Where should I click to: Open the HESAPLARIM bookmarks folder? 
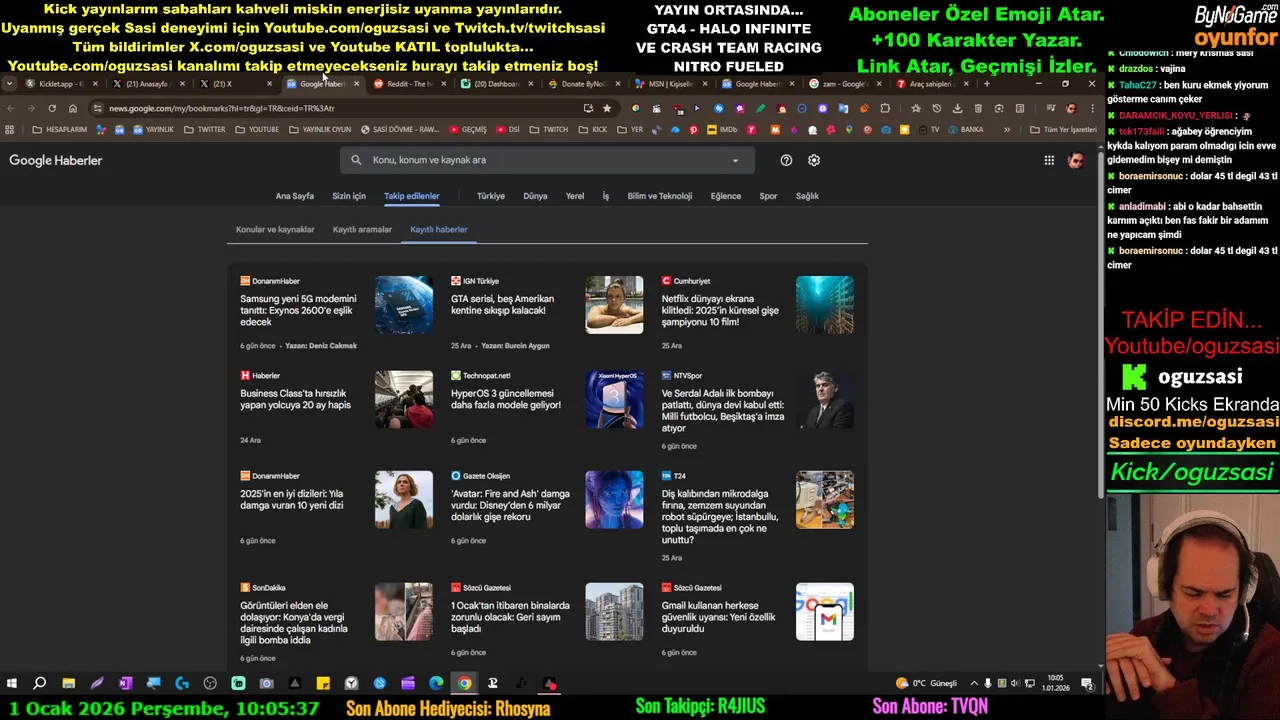(60, 130)
